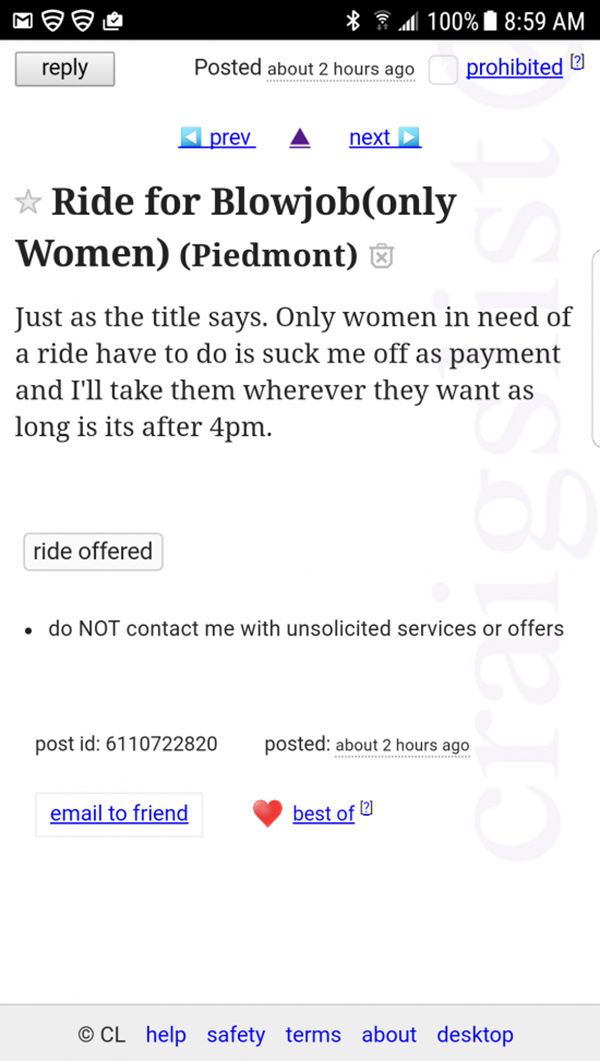Tap the reply button
The image size is (600, 1061).
(x=65, y=68)
